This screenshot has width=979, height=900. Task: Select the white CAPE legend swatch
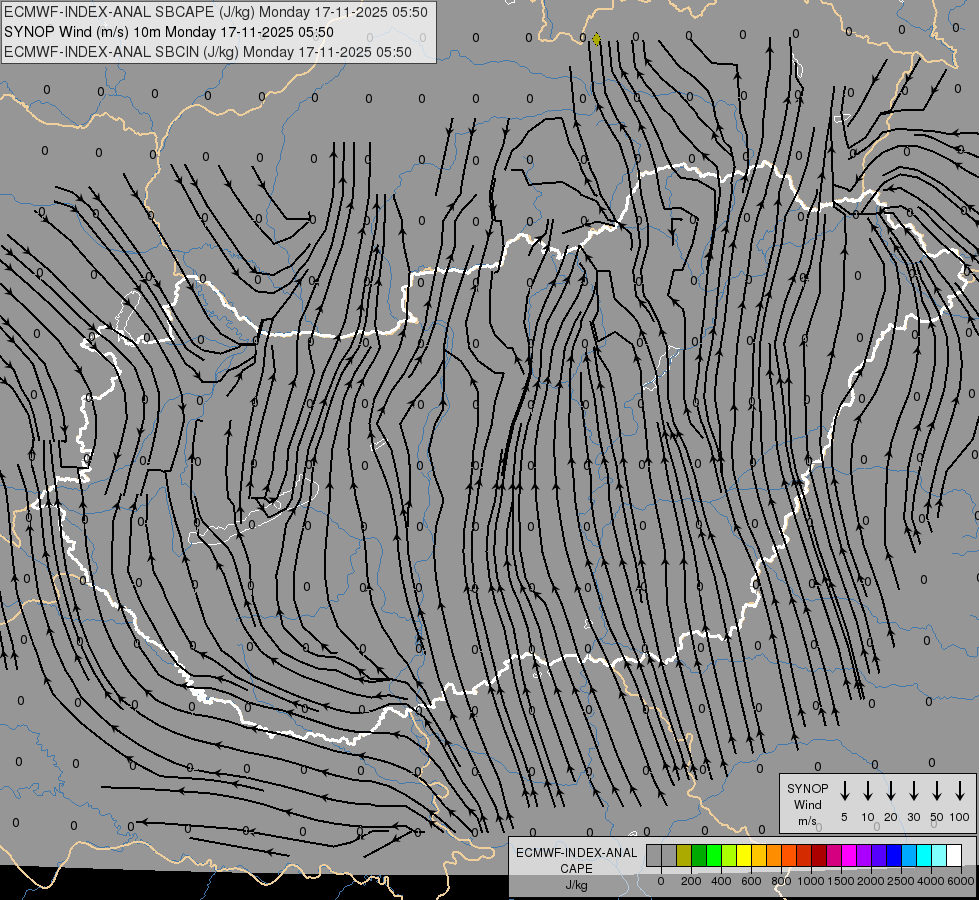tap(953, 855)
